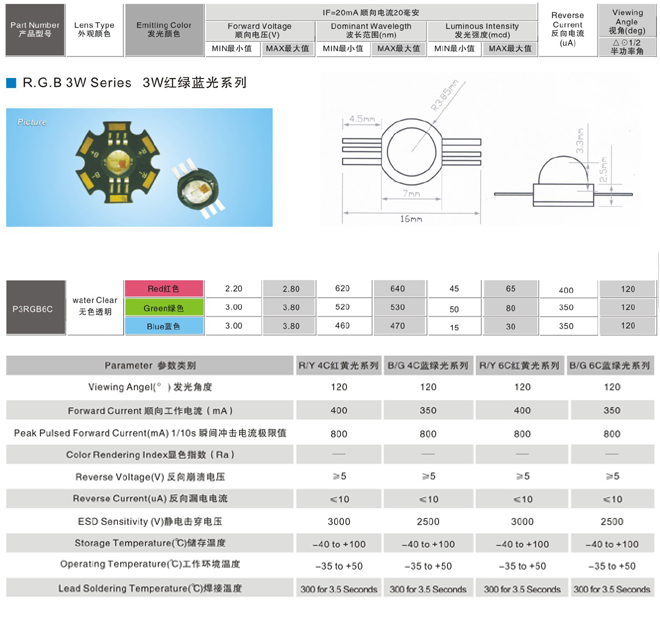Select the Blue emitting color cell
Viewport: 660px width, 632px height.
point(161,326)
